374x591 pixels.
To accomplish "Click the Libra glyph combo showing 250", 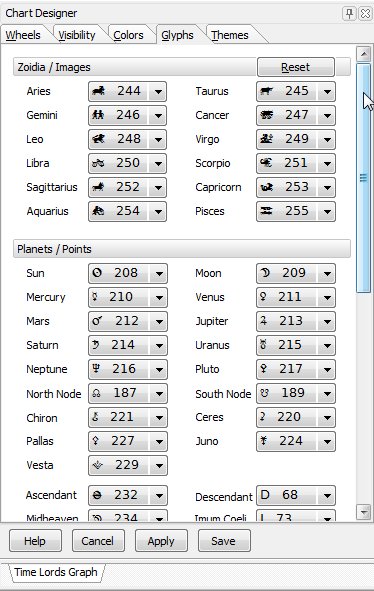I will pyautogui.click(x=127, y=163).
